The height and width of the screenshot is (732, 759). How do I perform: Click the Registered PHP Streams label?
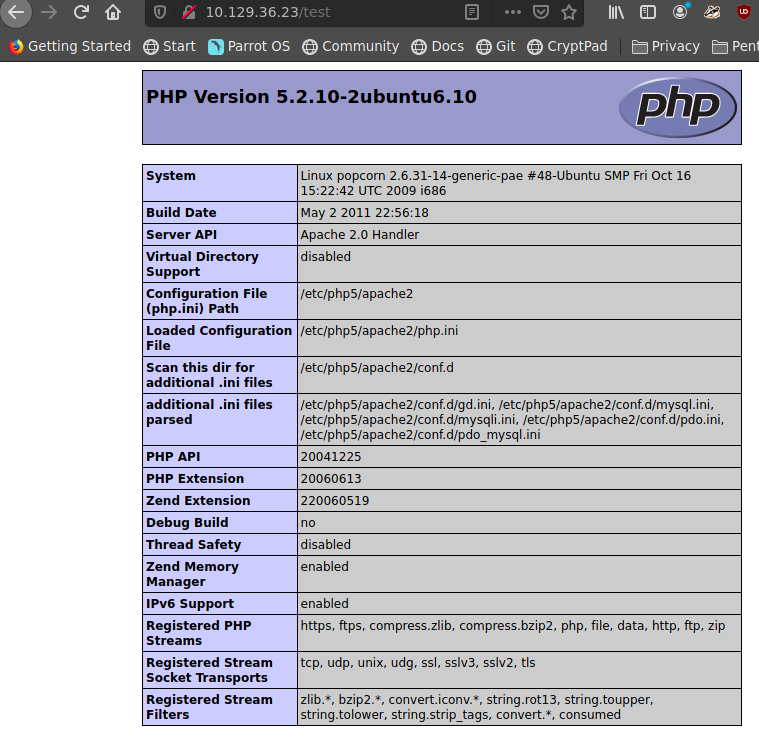tap(198, 633)
